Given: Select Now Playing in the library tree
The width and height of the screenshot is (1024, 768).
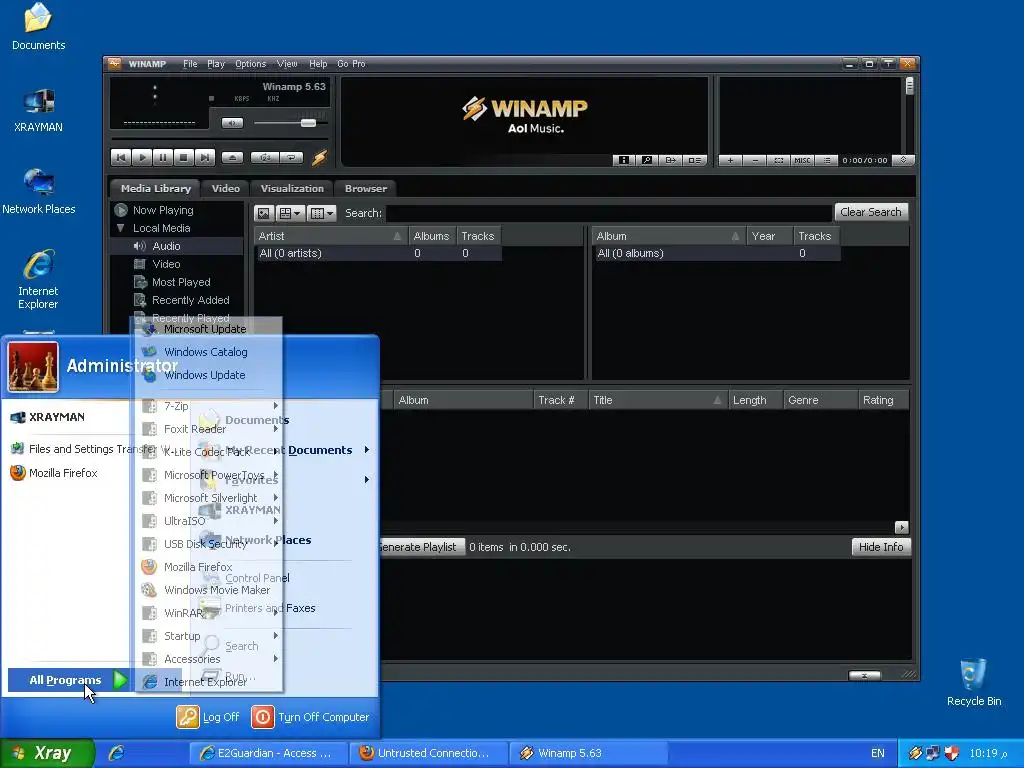Looking at the screenshot, I should 163,210.
